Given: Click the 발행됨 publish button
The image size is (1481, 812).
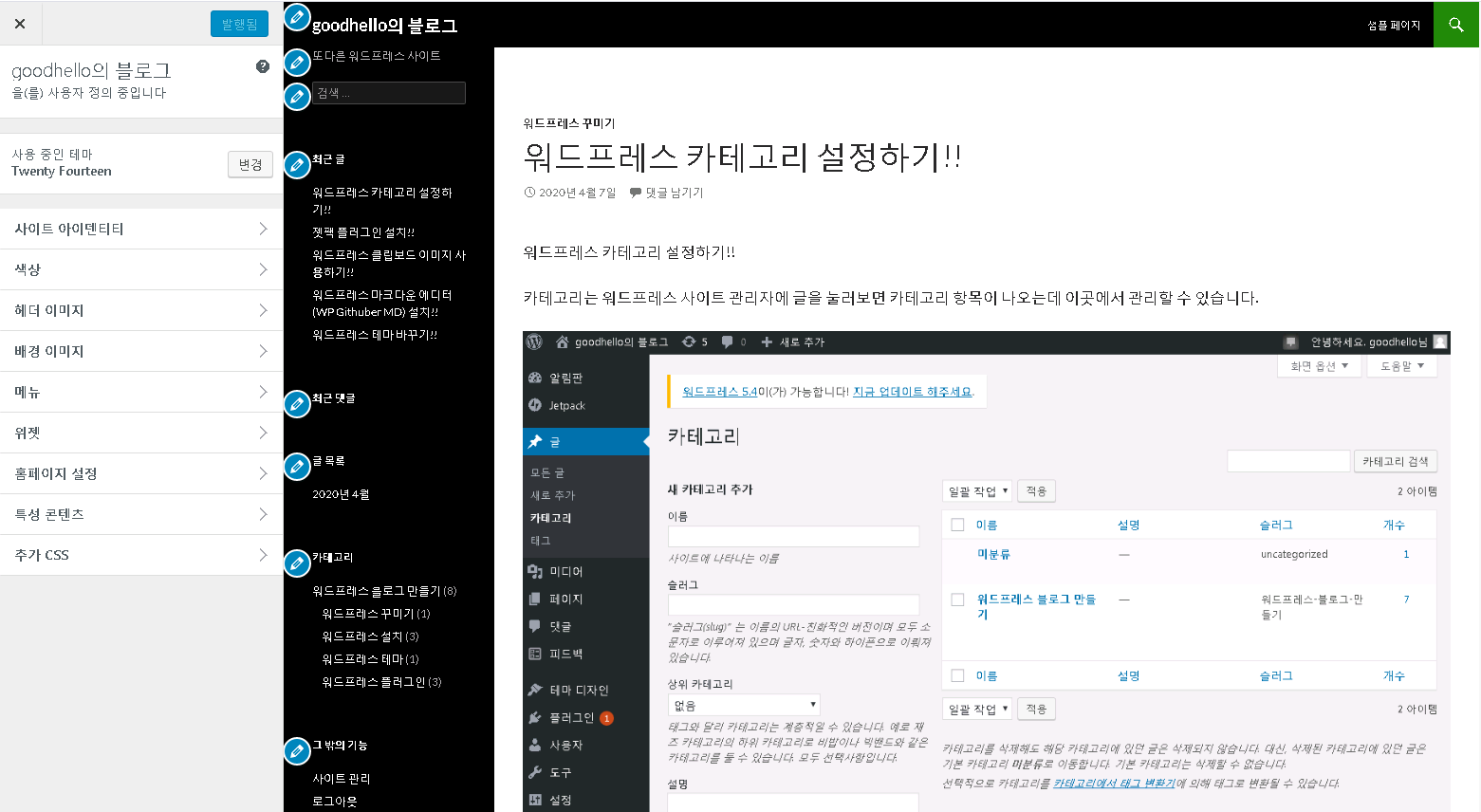Looking at the screenshot, I should [239, 24].
